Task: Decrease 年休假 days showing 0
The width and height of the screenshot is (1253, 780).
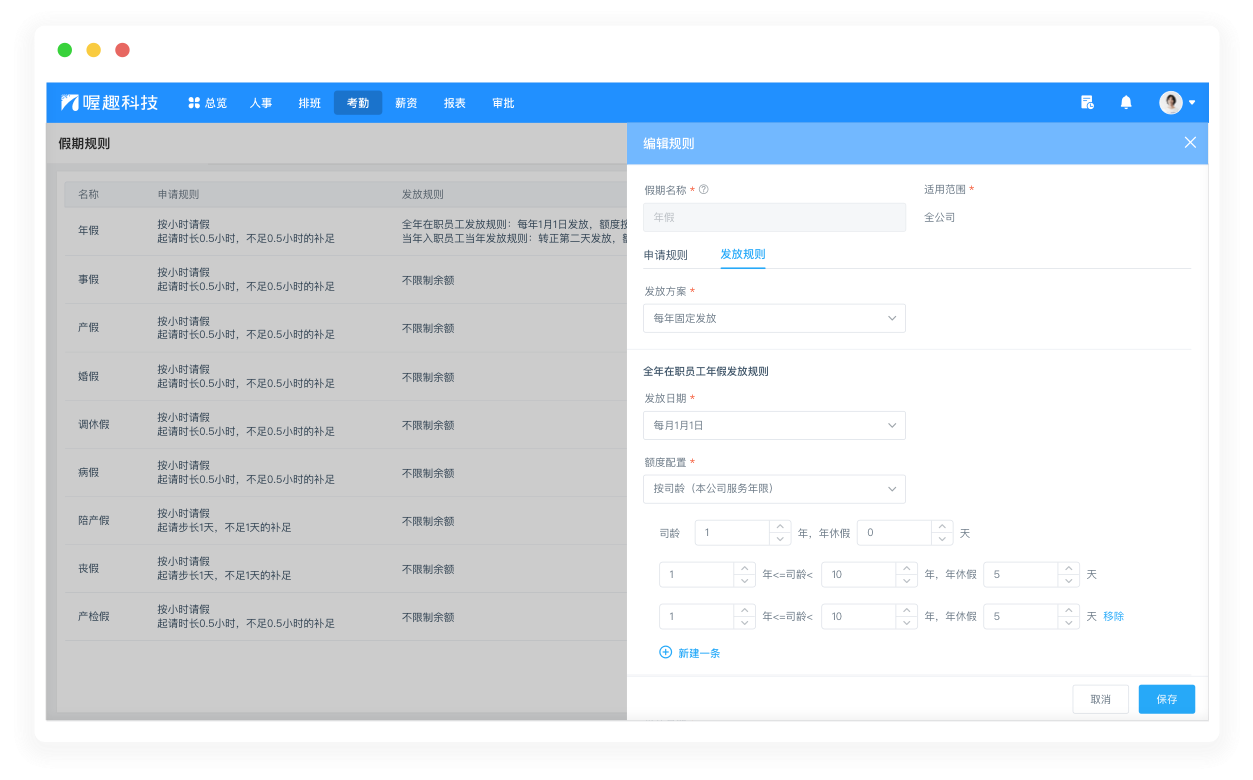Action: pyautogui.click(x=942, y=539)
